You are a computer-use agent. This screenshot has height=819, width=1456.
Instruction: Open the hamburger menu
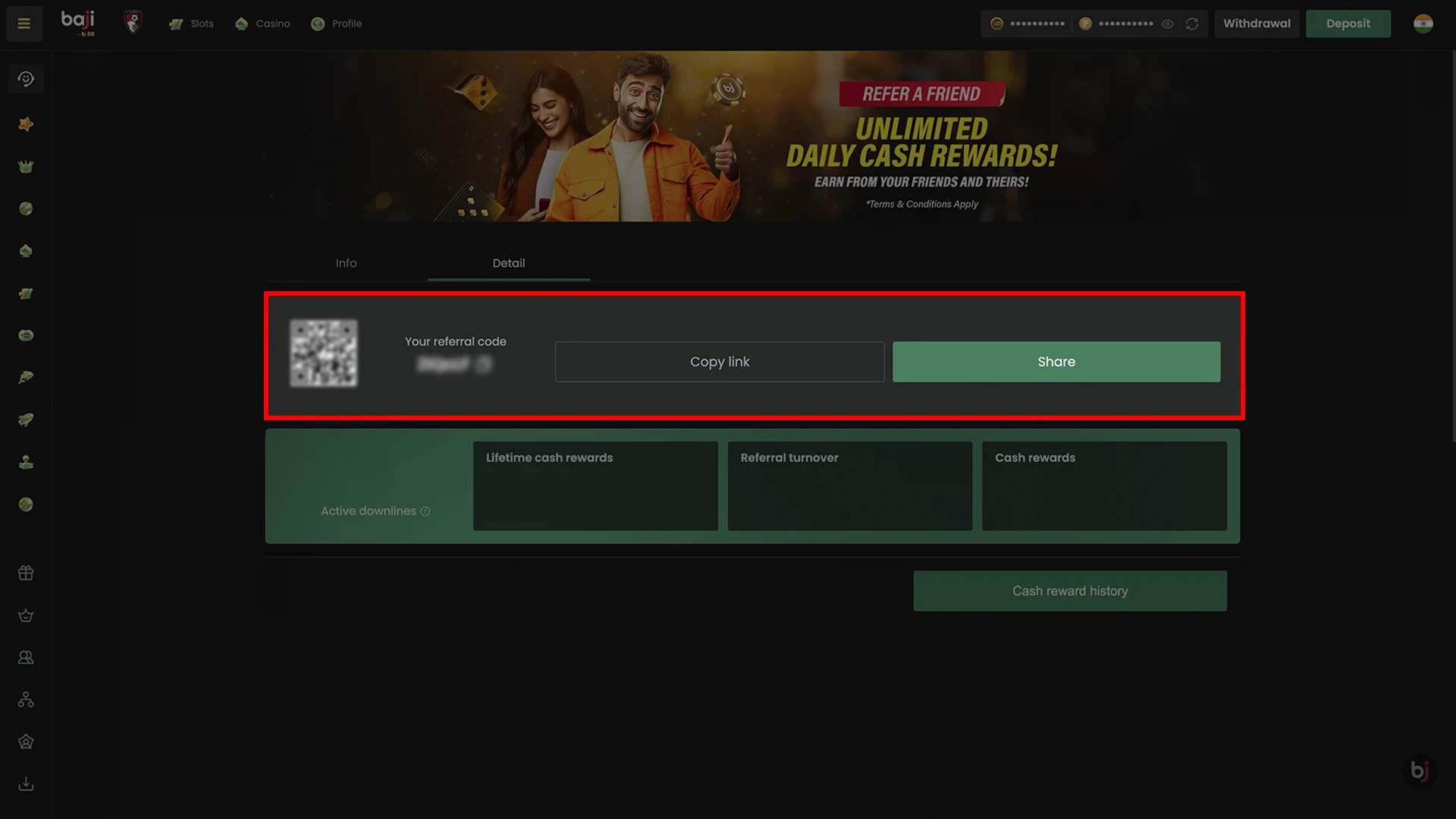coord(24,24)
